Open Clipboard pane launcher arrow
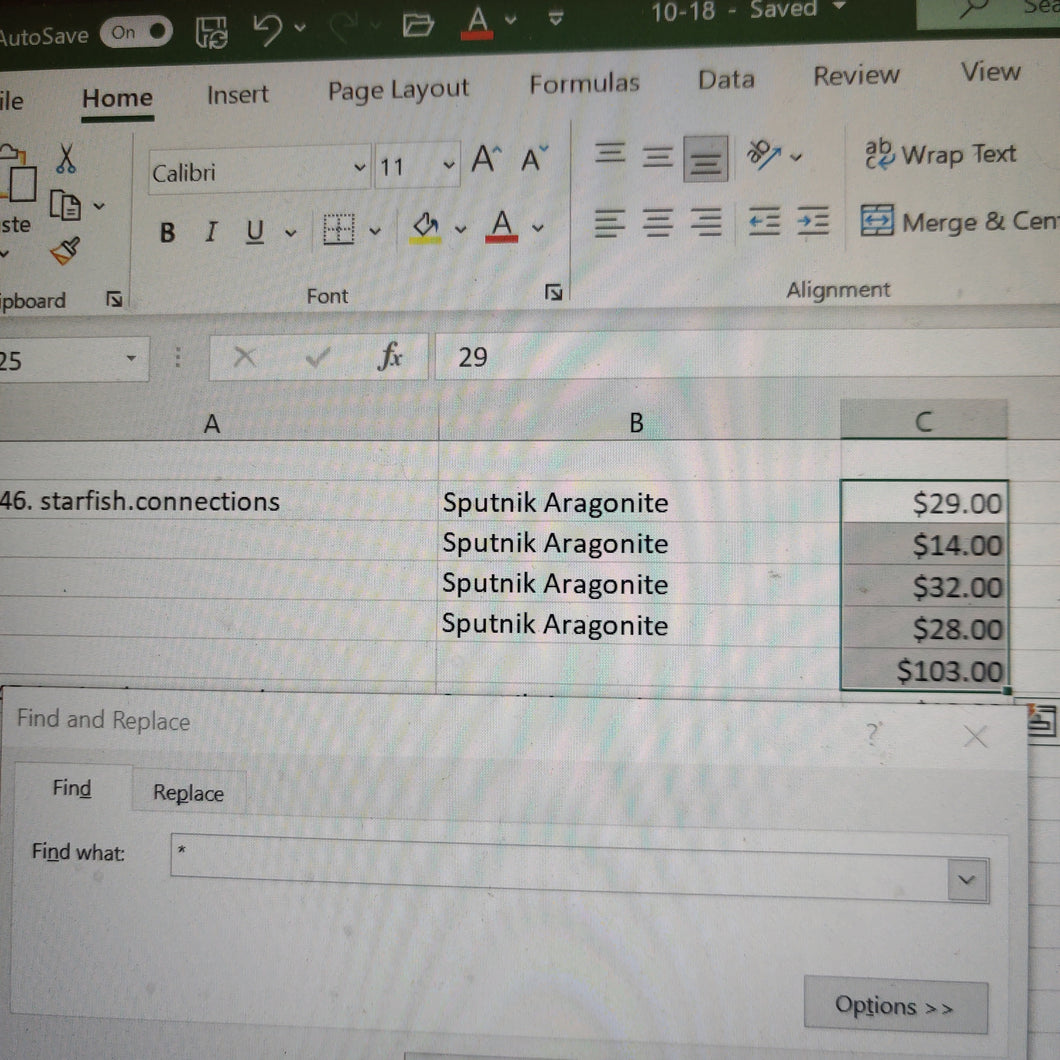The image size is (1060, 1060). pos(114,299)
